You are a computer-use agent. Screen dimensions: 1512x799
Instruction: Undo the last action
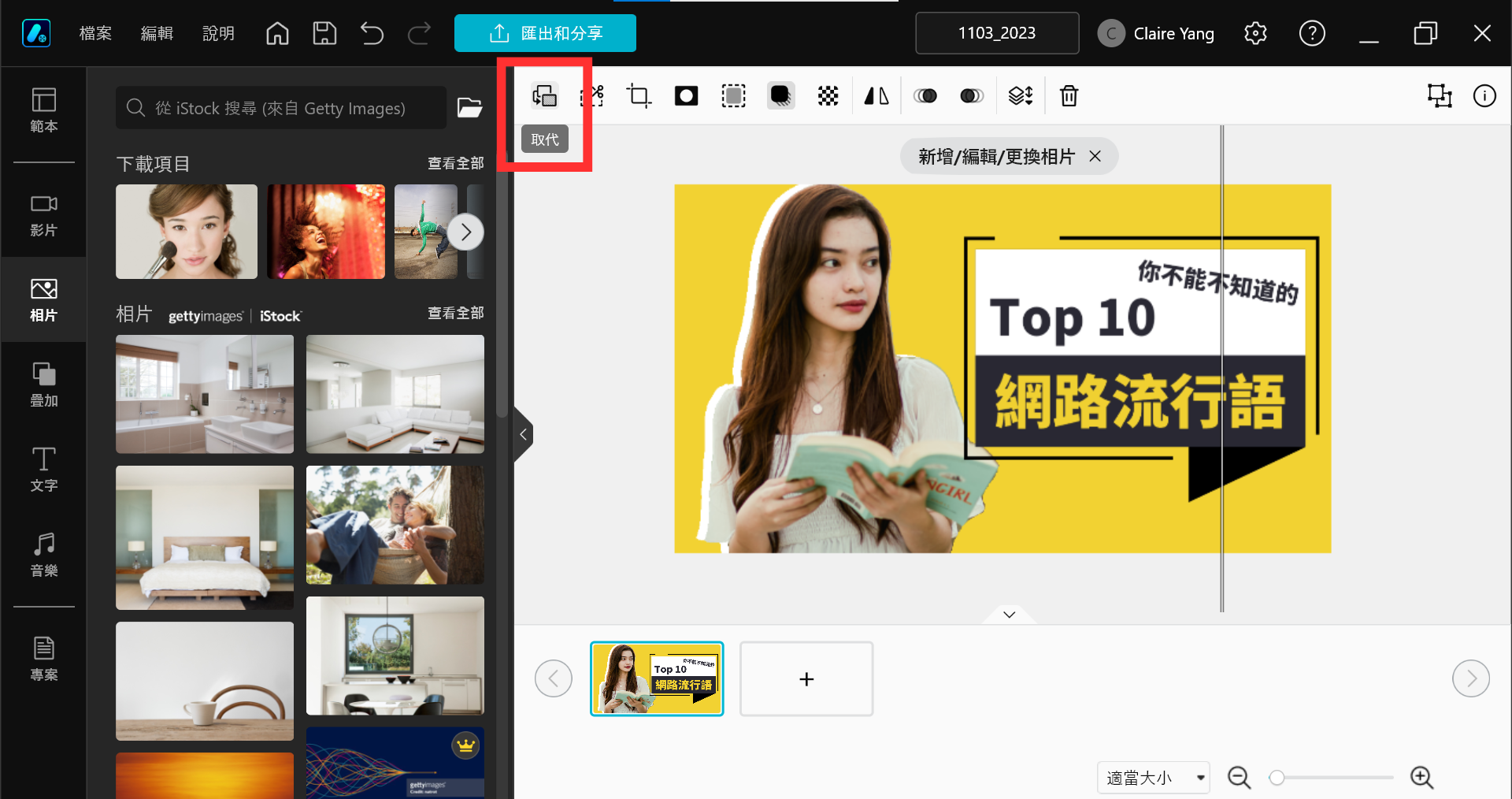click(x=372, y=33)
